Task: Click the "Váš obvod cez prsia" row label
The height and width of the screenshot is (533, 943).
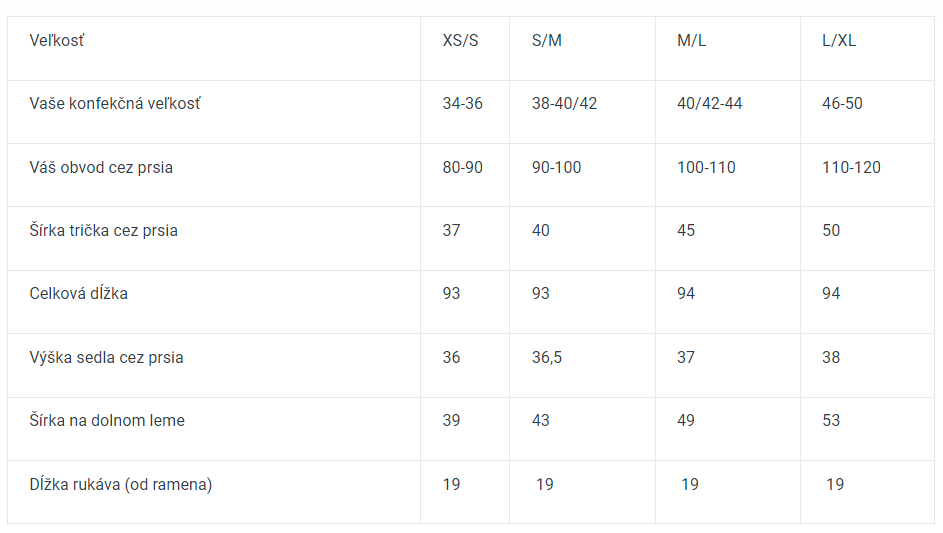Action: [x=101, y=168]
